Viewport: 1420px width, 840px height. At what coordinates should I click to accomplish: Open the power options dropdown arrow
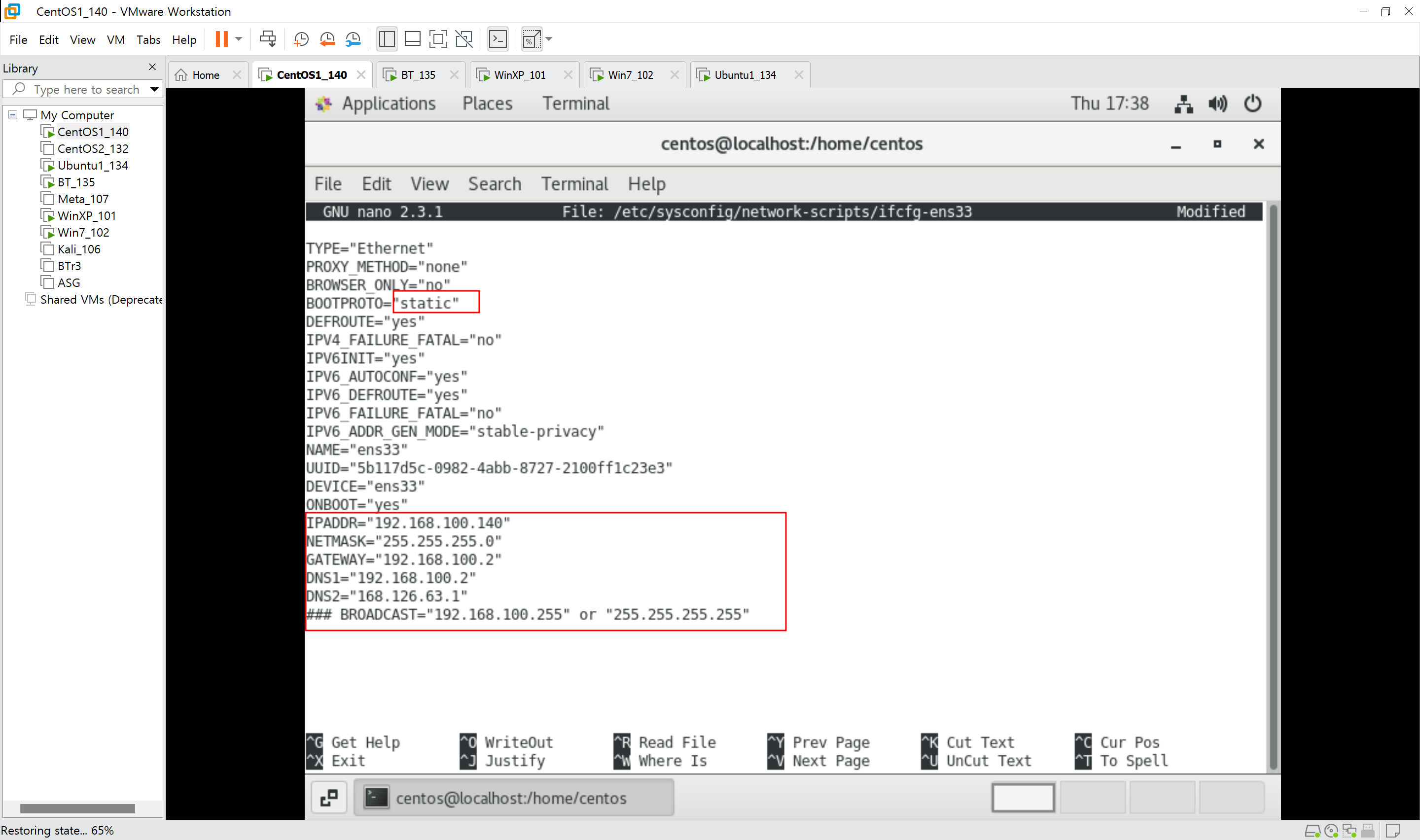[239, 39]
